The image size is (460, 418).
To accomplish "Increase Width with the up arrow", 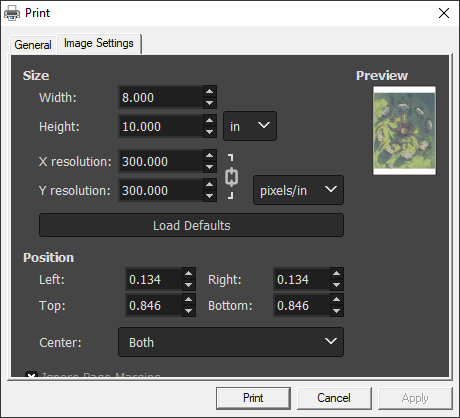I will pos(210,91).
